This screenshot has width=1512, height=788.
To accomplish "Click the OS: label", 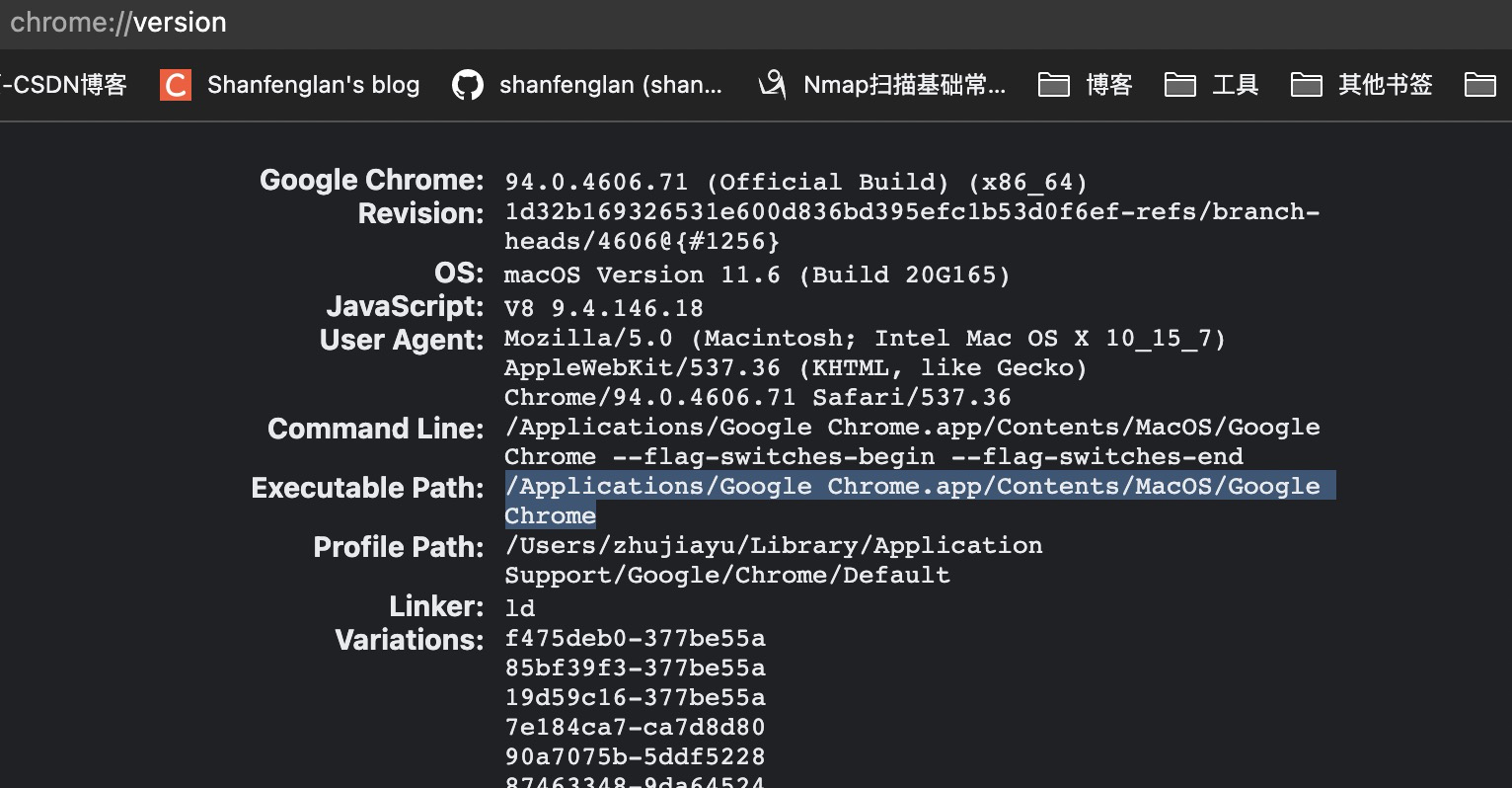I will [x=460, y=273].
